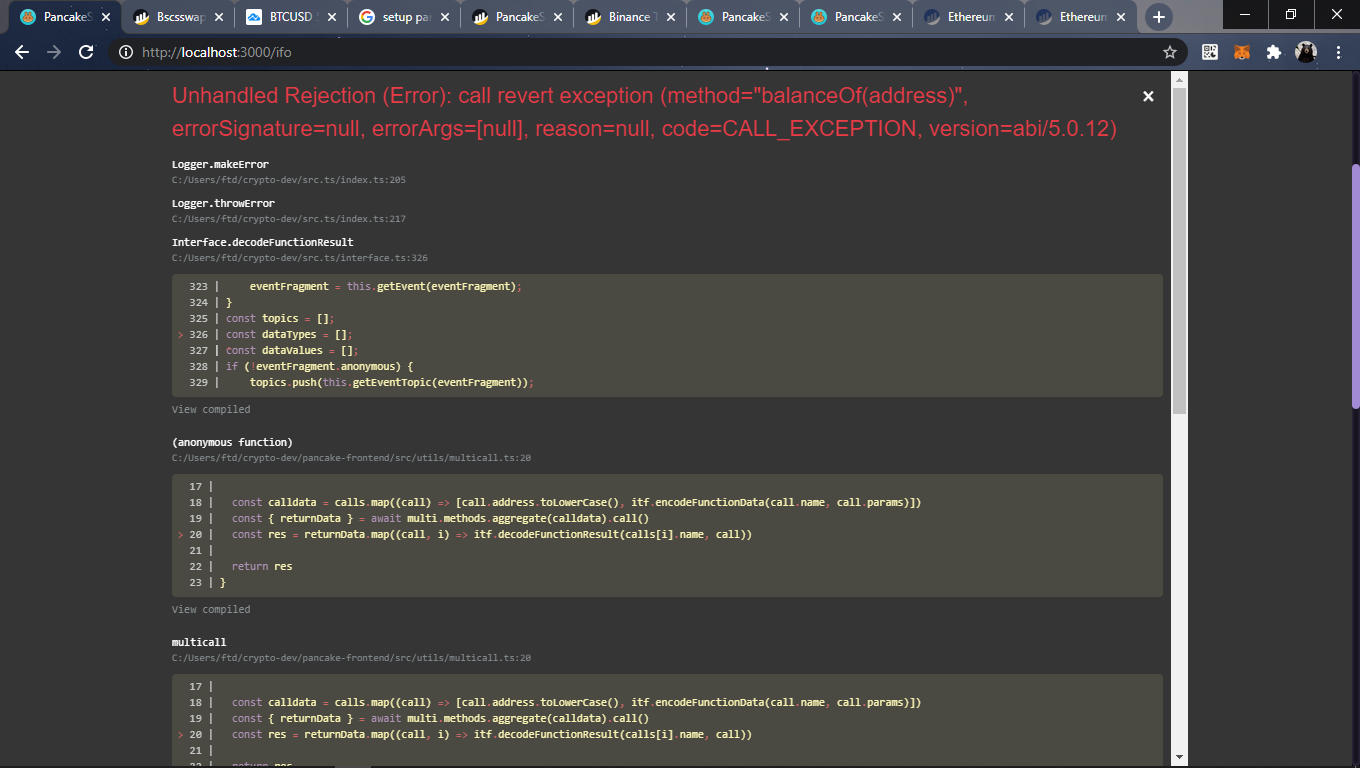Click line 323 'eventFragment = this.getEvent'
The height and width of the screenshot is (768, 1360).
(386, 286)
